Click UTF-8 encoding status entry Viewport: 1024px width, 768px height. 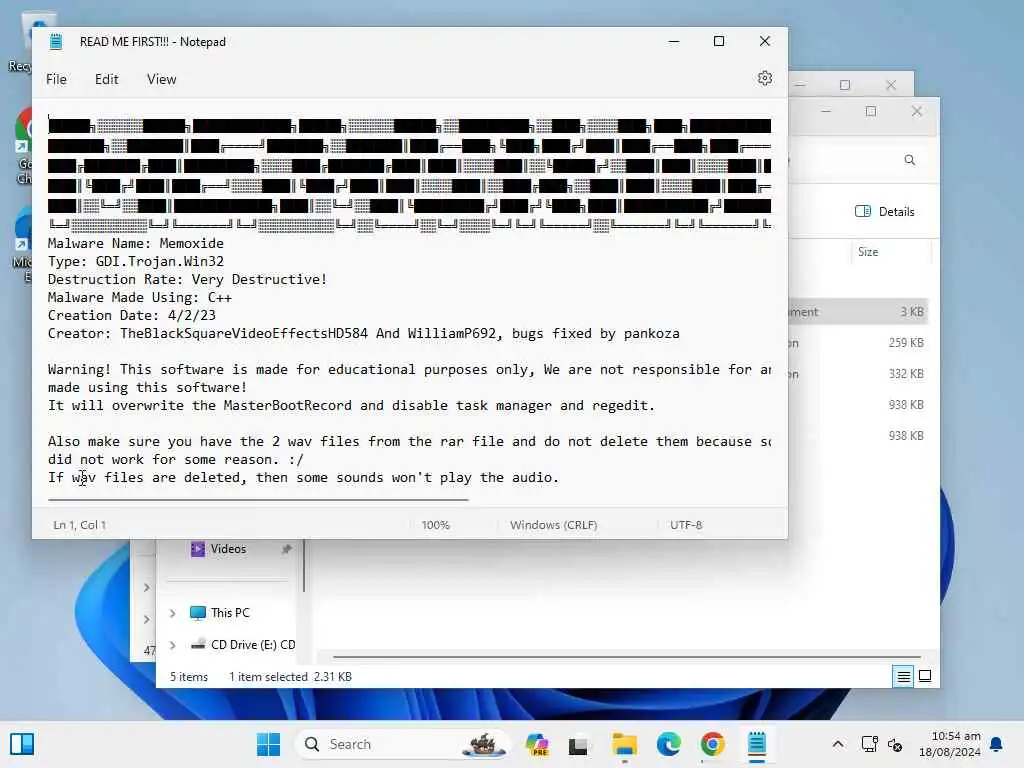pyautogui.click(x=686, y=524)
